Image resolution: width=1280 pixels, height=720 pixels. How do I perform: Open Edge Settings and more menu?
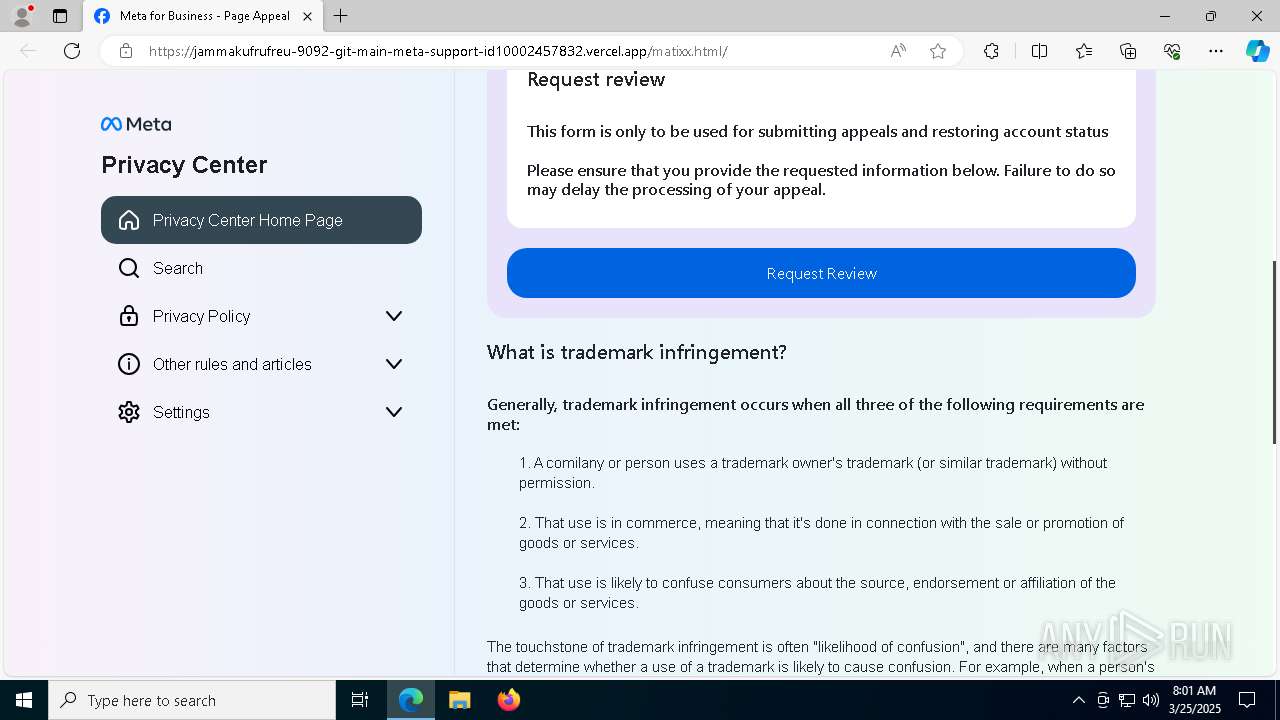pyautogui.click(x=1216, y=51)
